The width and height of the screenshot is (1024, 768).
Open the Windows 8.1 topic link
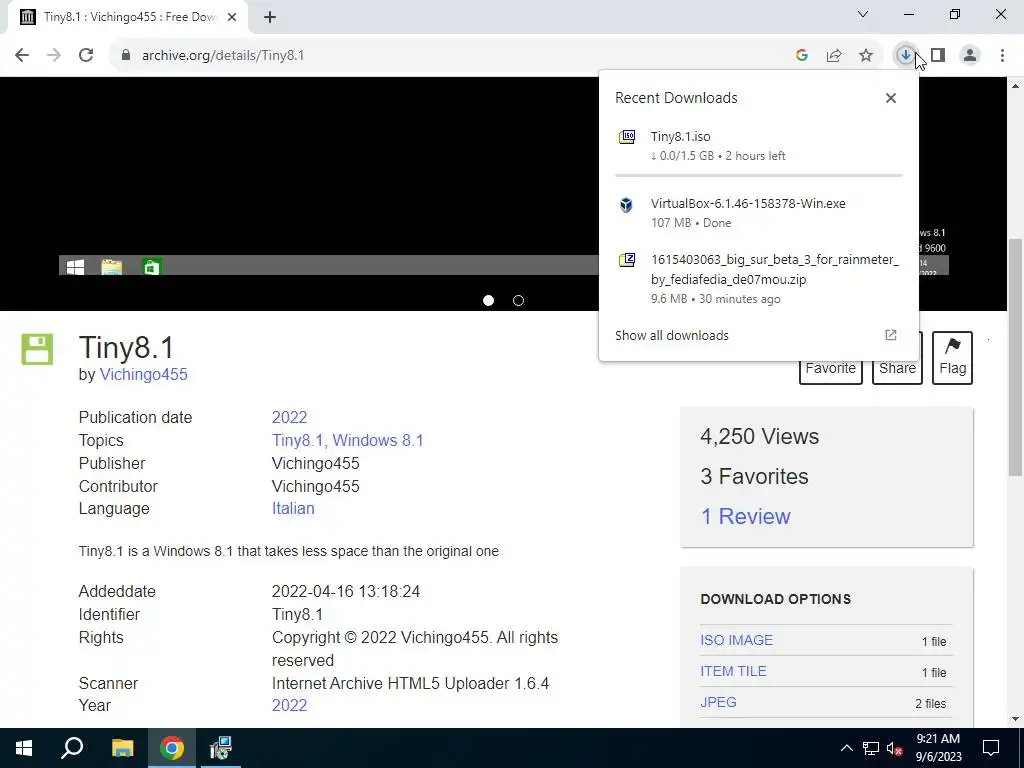pos(378,441)
